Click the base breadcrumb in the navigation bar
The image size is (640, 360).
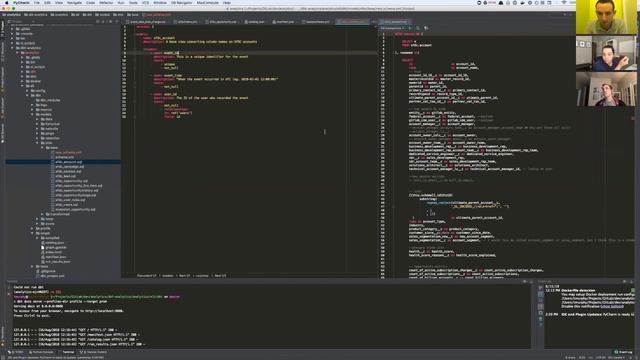point(133,15)
